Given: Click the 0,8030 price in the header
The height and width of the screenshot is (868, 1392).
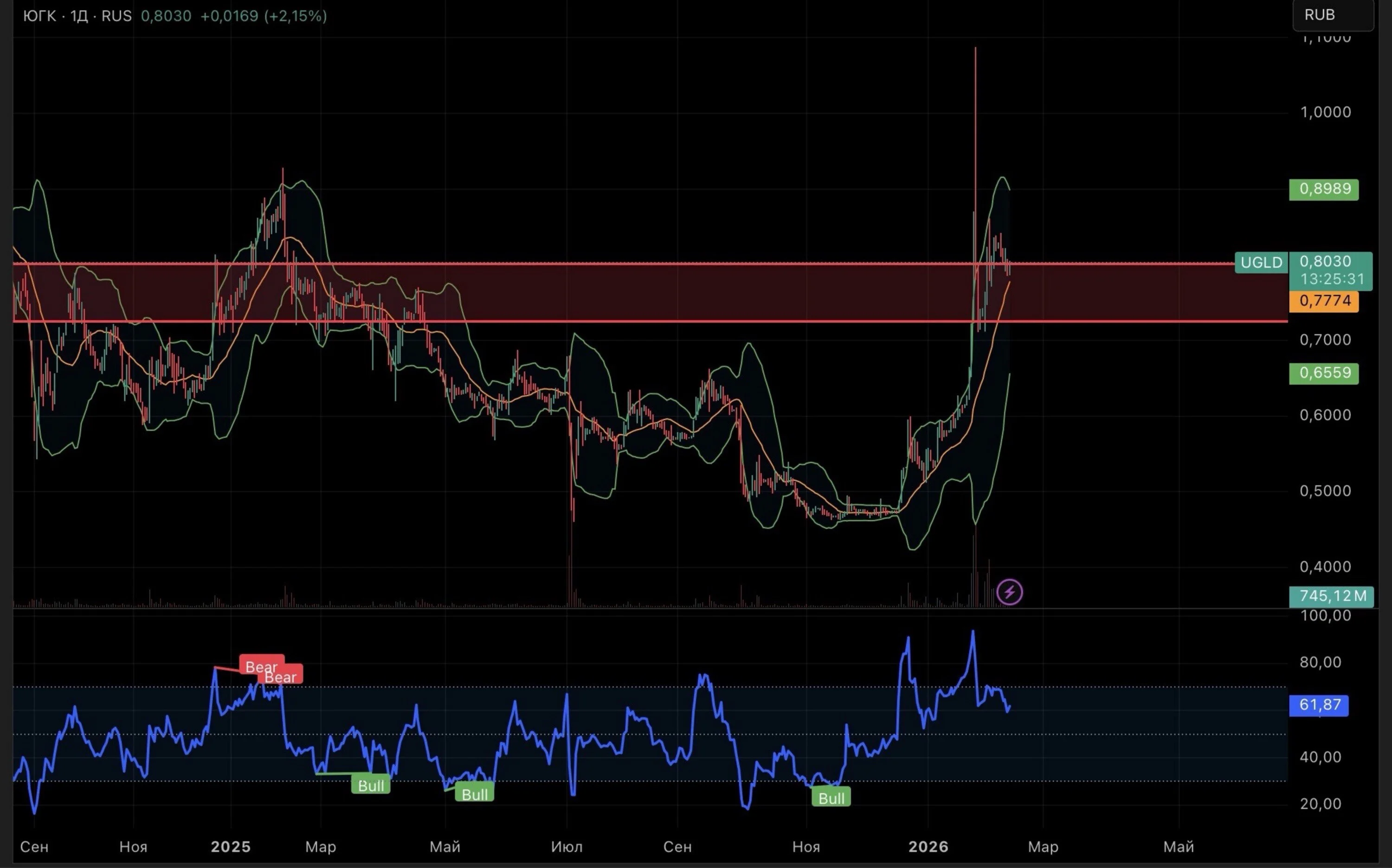Looking at the screenshot, I should click(166, 16).
